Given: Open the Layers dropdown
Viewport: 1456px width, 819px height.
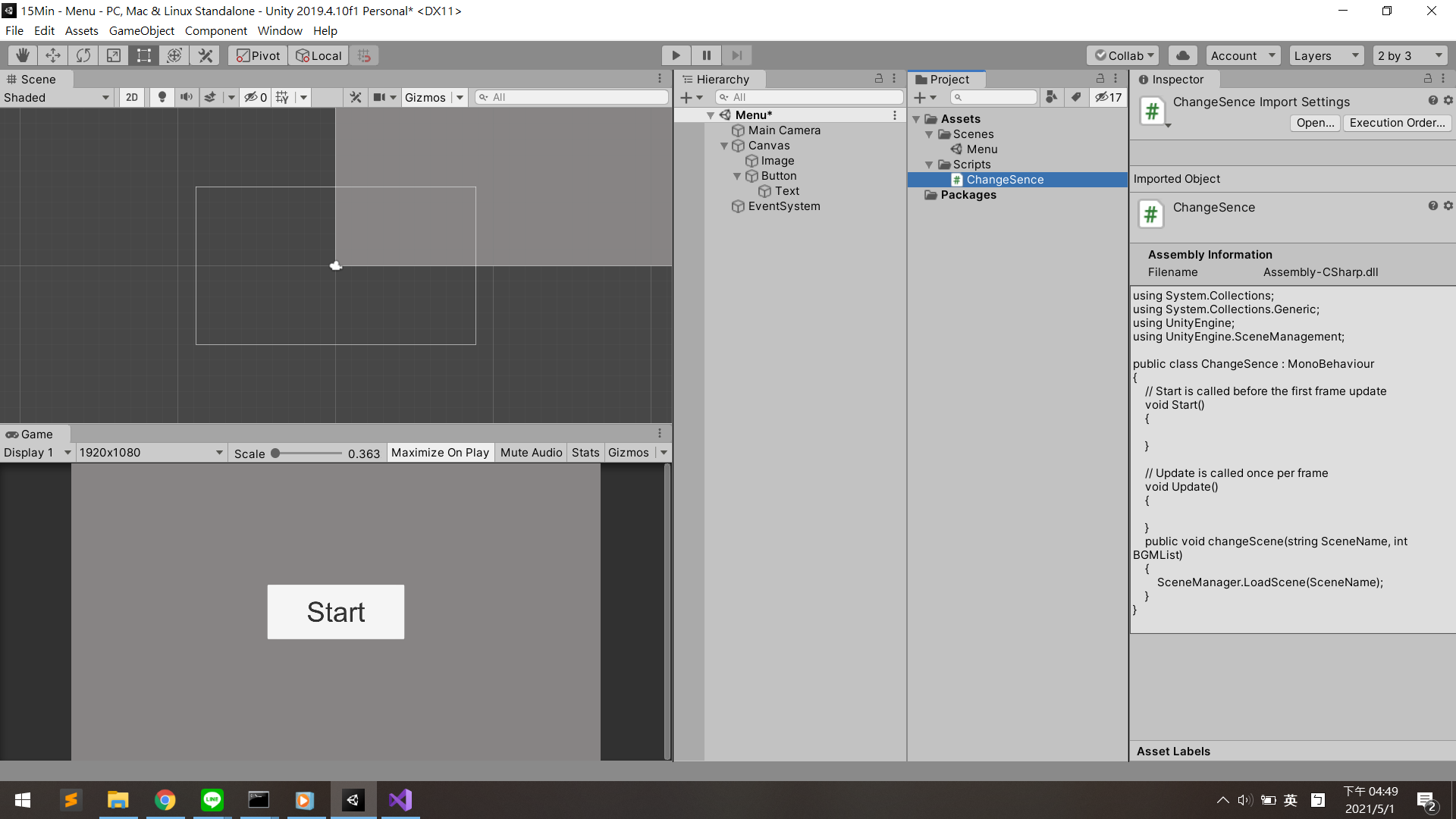Looking at the screenshot, I should pos(1326,55).
